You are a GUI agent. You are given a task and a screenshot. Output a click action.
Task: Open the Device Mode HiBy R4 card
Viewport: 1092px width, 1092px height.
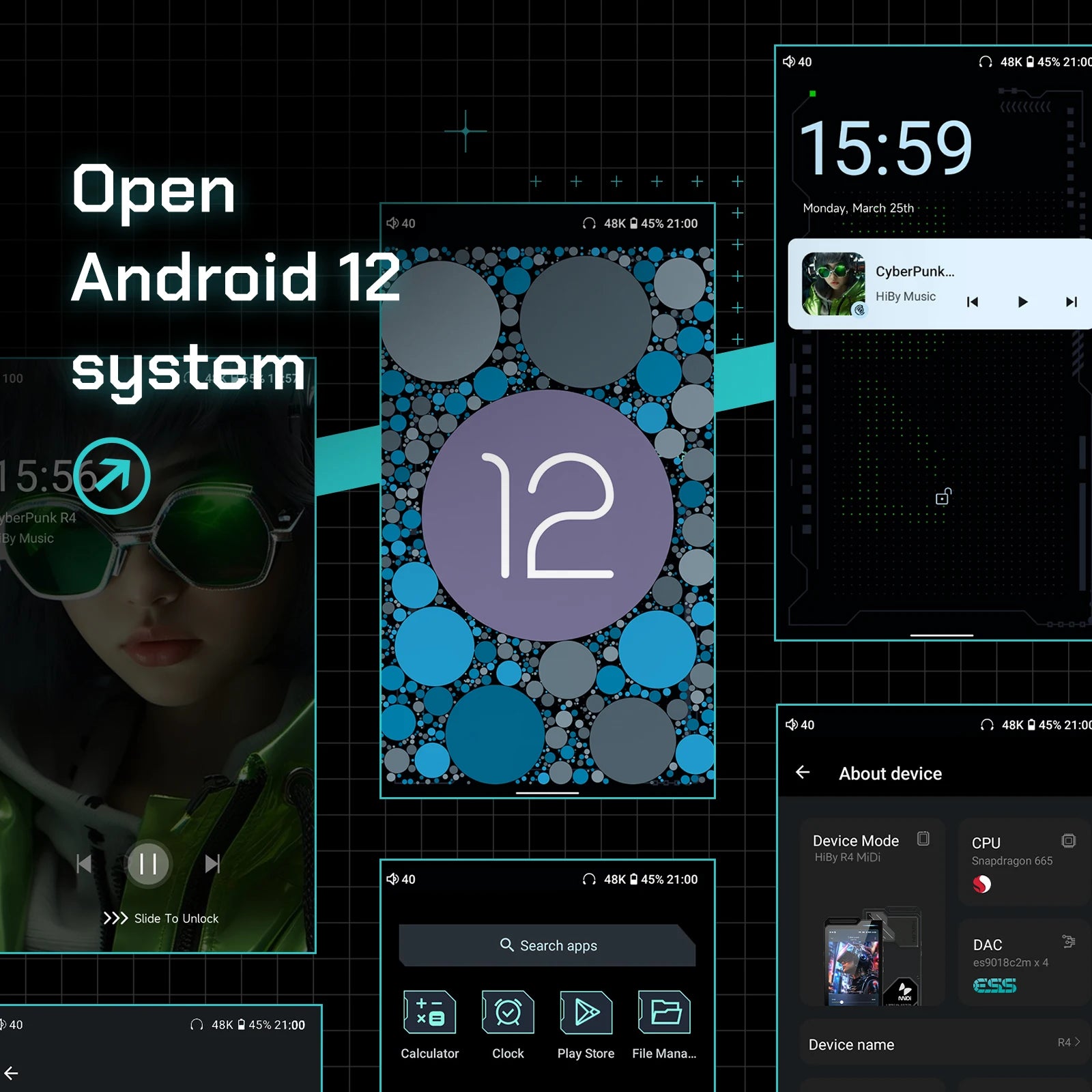click(872, 911)
